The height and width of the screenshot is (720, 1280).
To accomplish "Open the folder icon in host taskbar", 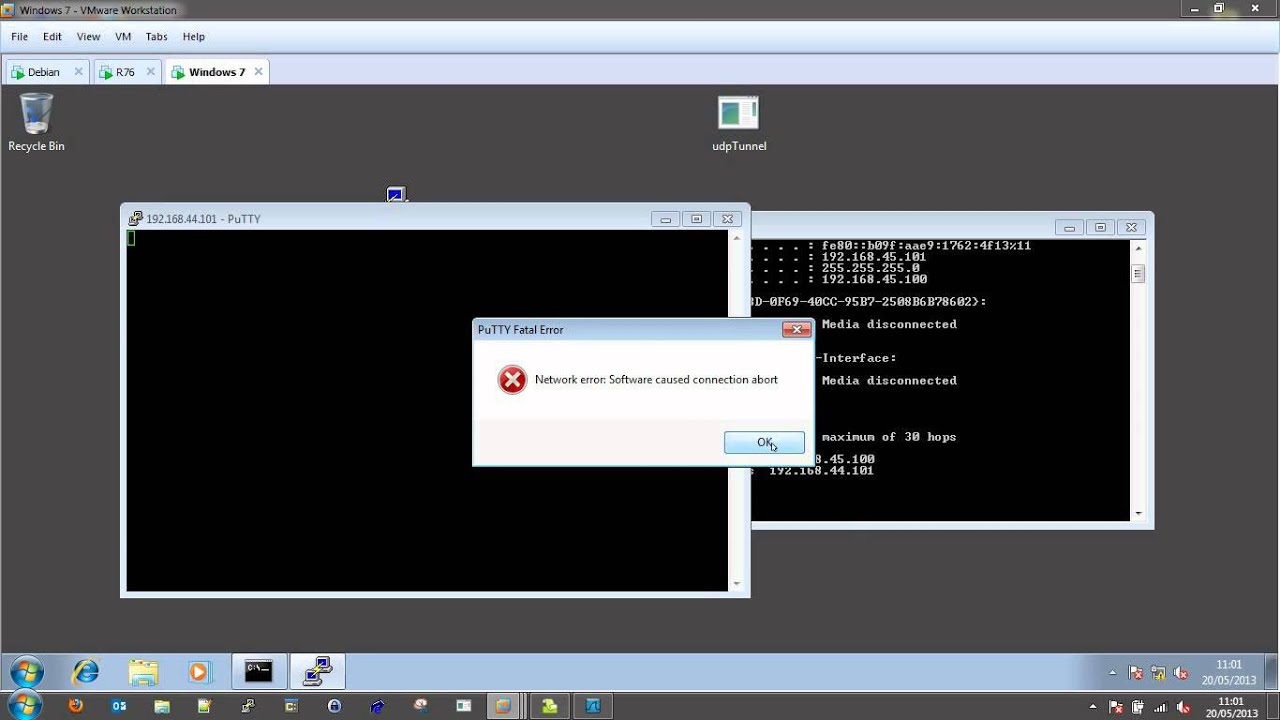I will coord(162,706).
